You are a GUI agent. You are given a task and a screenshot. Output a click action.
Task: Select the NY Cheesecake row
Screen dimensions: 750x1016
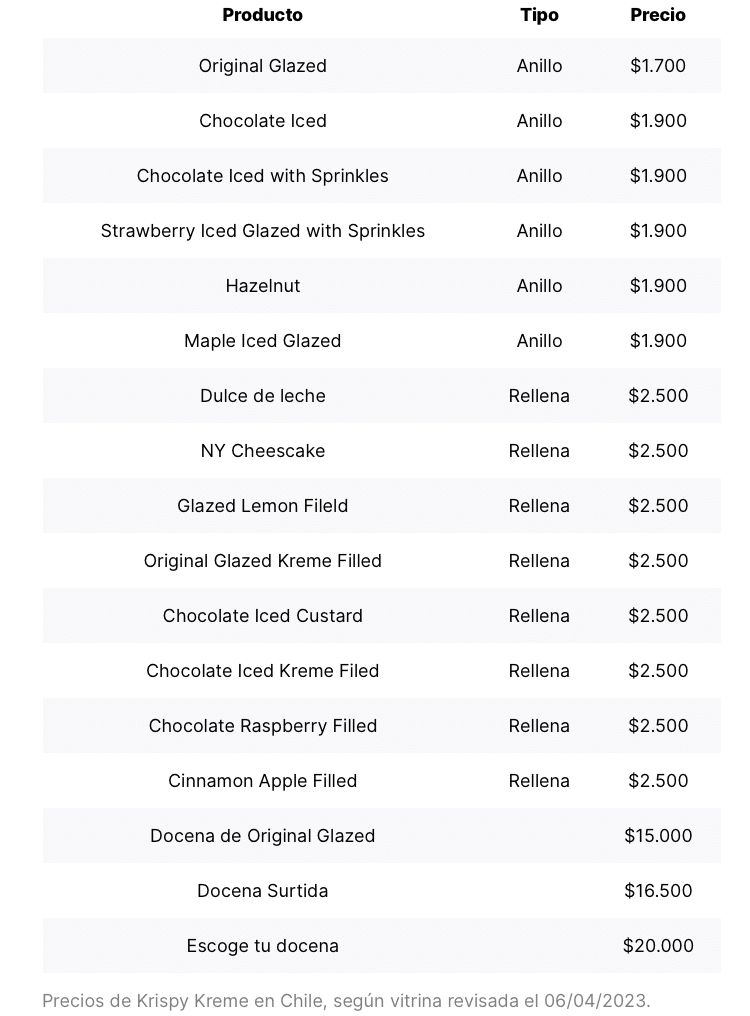point(262,451)
